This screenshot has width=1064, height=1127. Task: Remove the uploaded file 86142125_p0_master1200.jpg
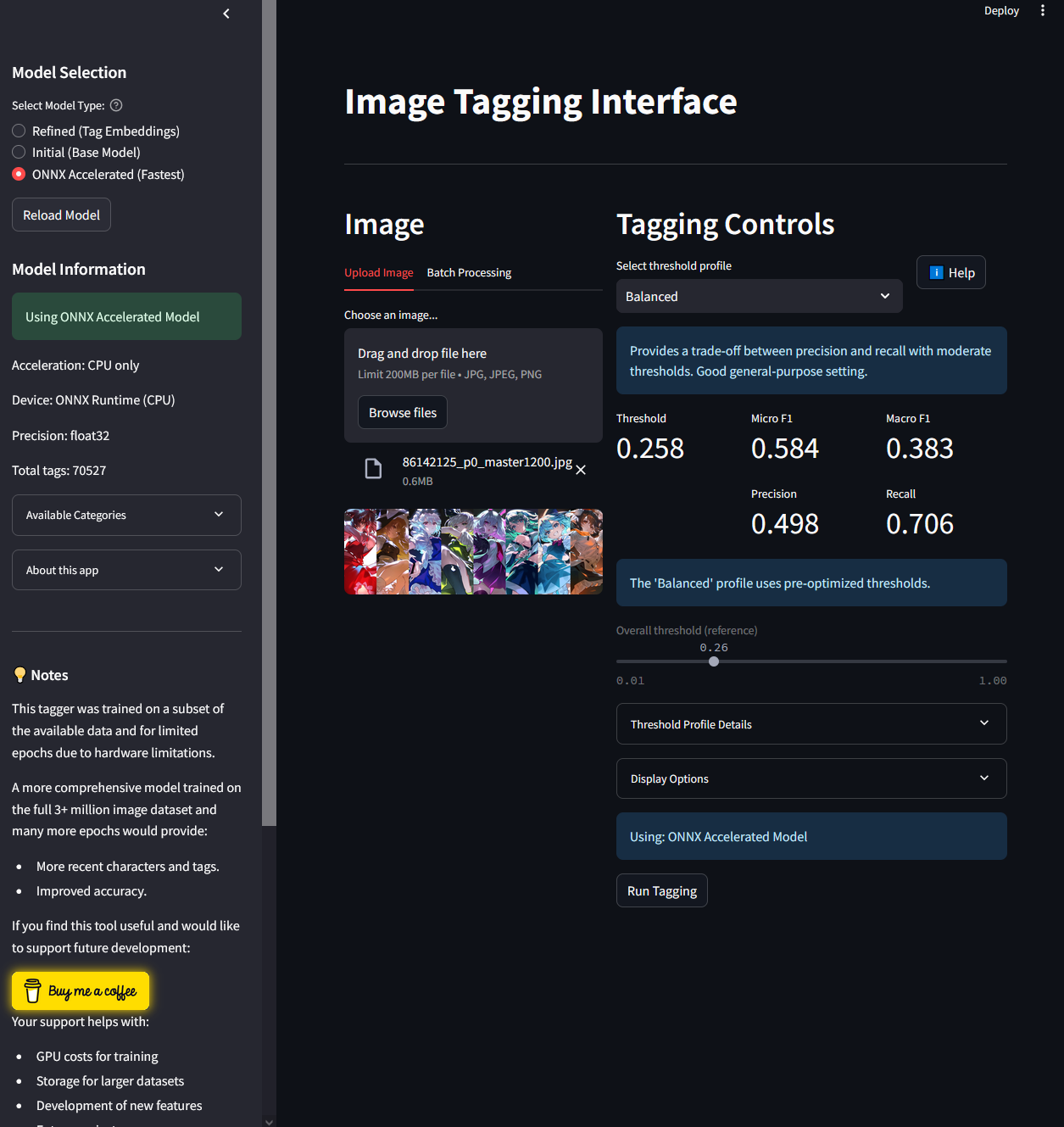click(x=581, y=470)
